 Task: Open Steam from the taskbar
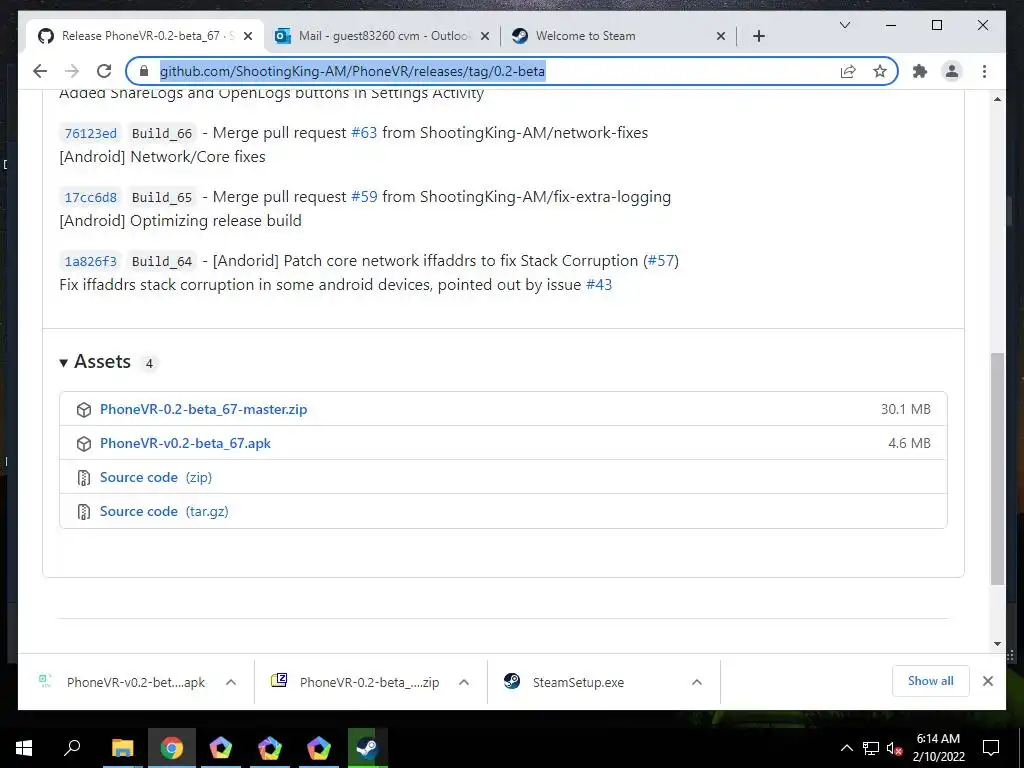point(368,748)
